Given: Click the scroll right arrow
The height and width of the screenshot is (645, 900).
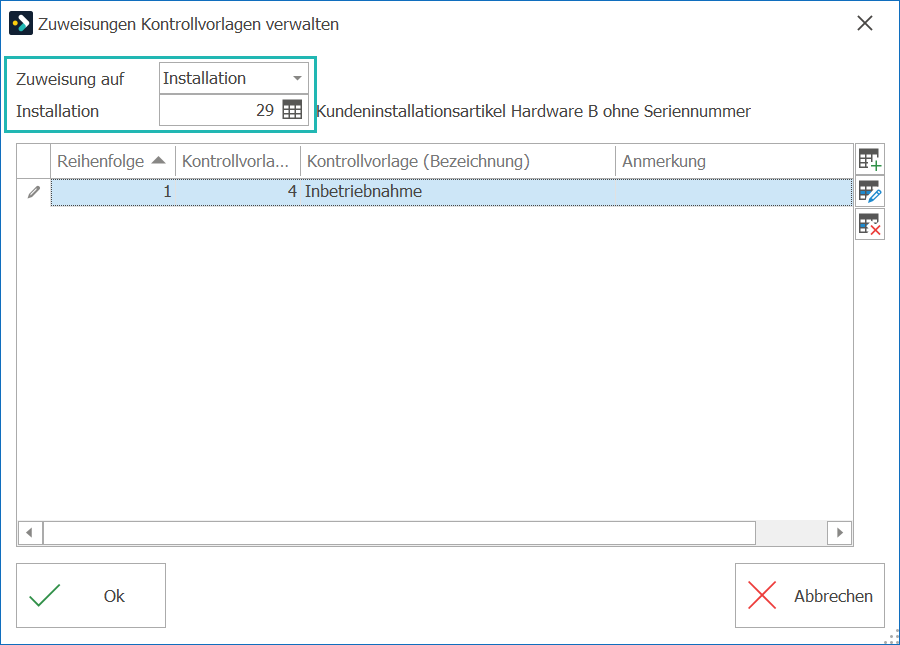Looking at the screenshot, I should pos(840,533).
